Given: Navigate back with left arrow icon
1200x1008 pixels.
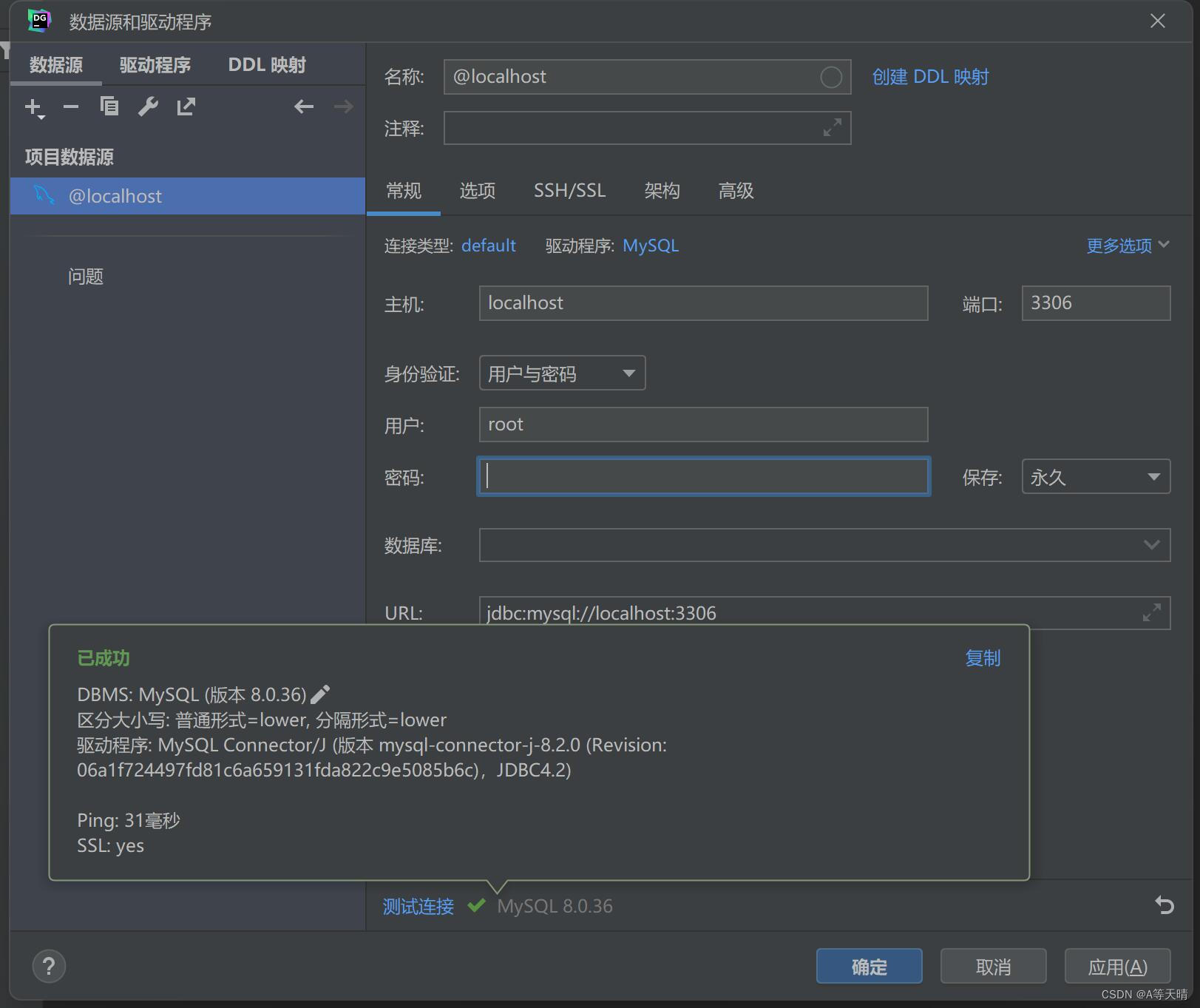Looking at the screenshot, I should [304, 106].
